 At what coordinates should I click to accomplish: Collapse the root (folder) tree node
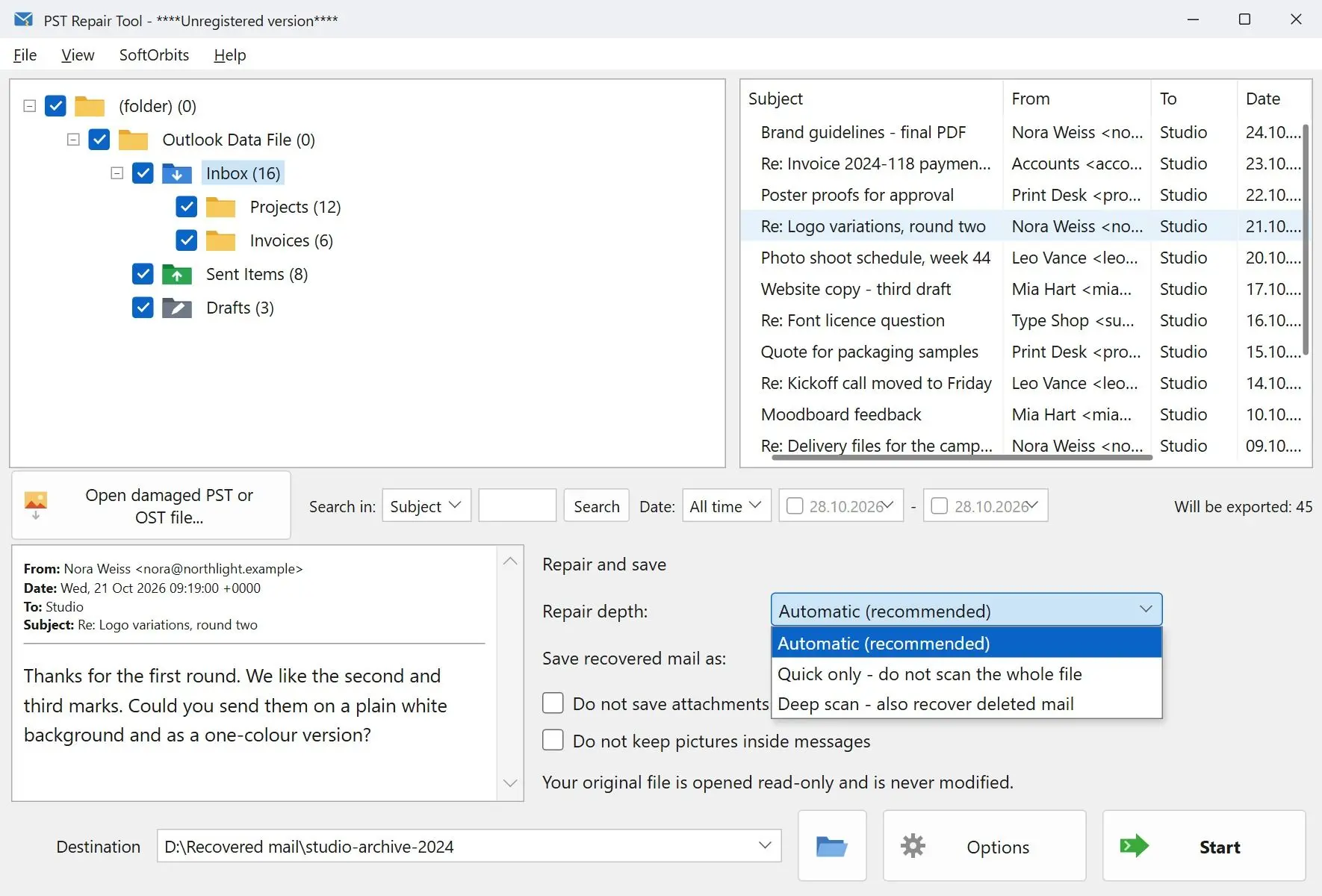coord(30,106)
